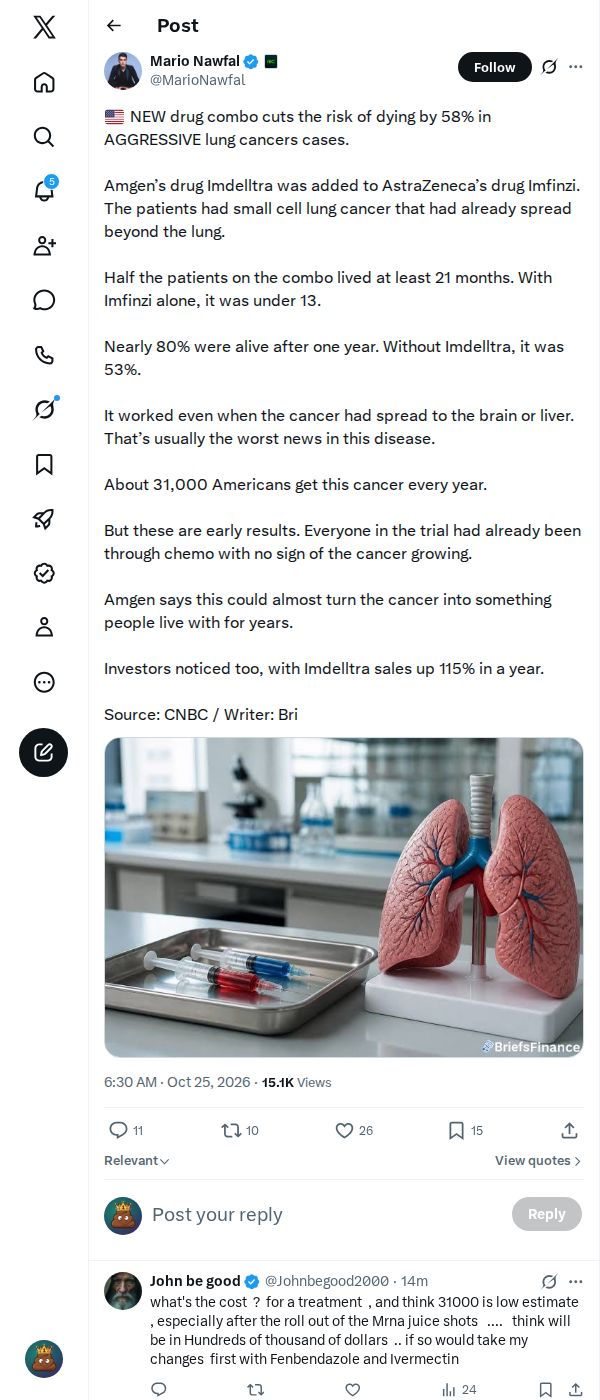
Task: Open Communities people icon in sidebar
Action: 44,246
